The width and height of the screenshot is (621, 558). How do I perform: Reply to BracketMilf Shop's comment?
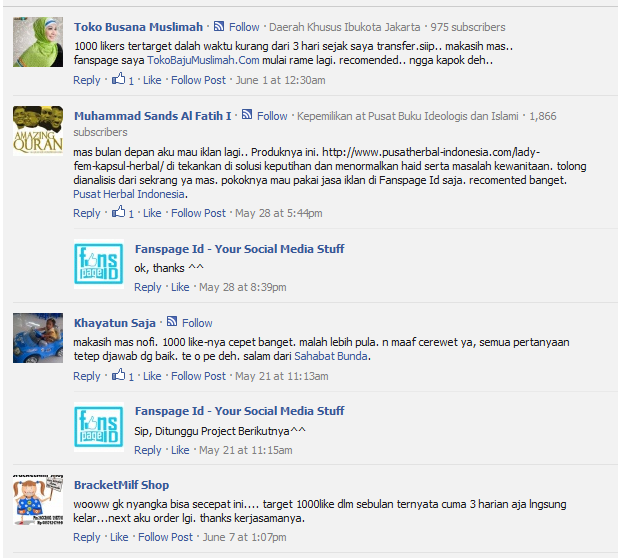tap(87, 537)
